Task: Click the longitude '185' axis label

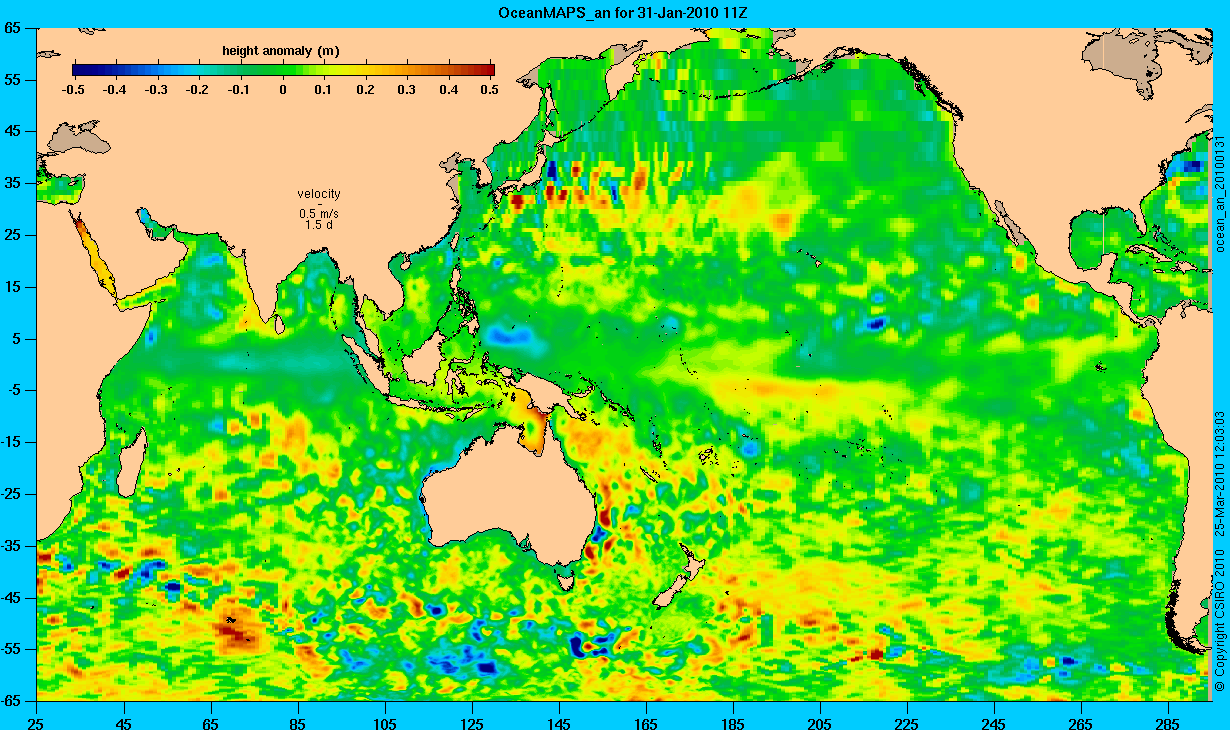Action: click(733, 722)
